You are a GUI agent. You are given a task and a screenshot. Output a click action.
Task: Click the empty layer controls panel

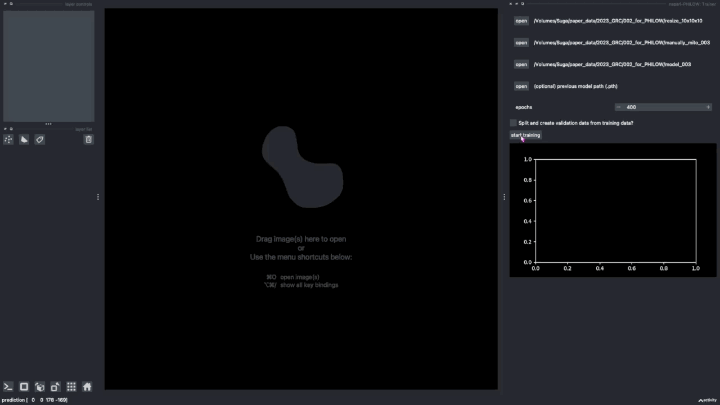49,66
